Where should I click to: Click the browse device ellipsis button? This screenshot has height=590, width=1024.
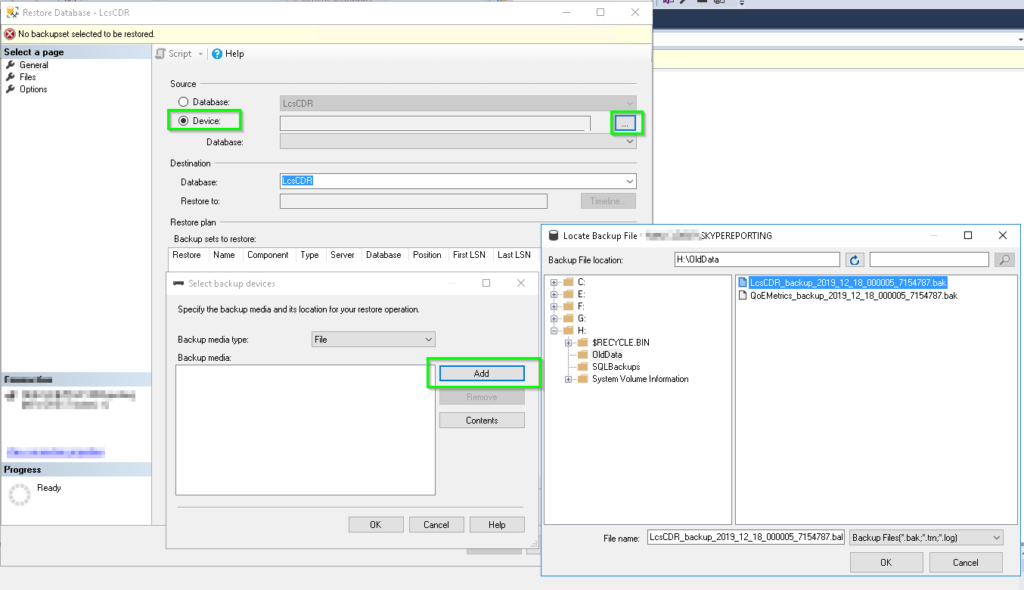625,123
